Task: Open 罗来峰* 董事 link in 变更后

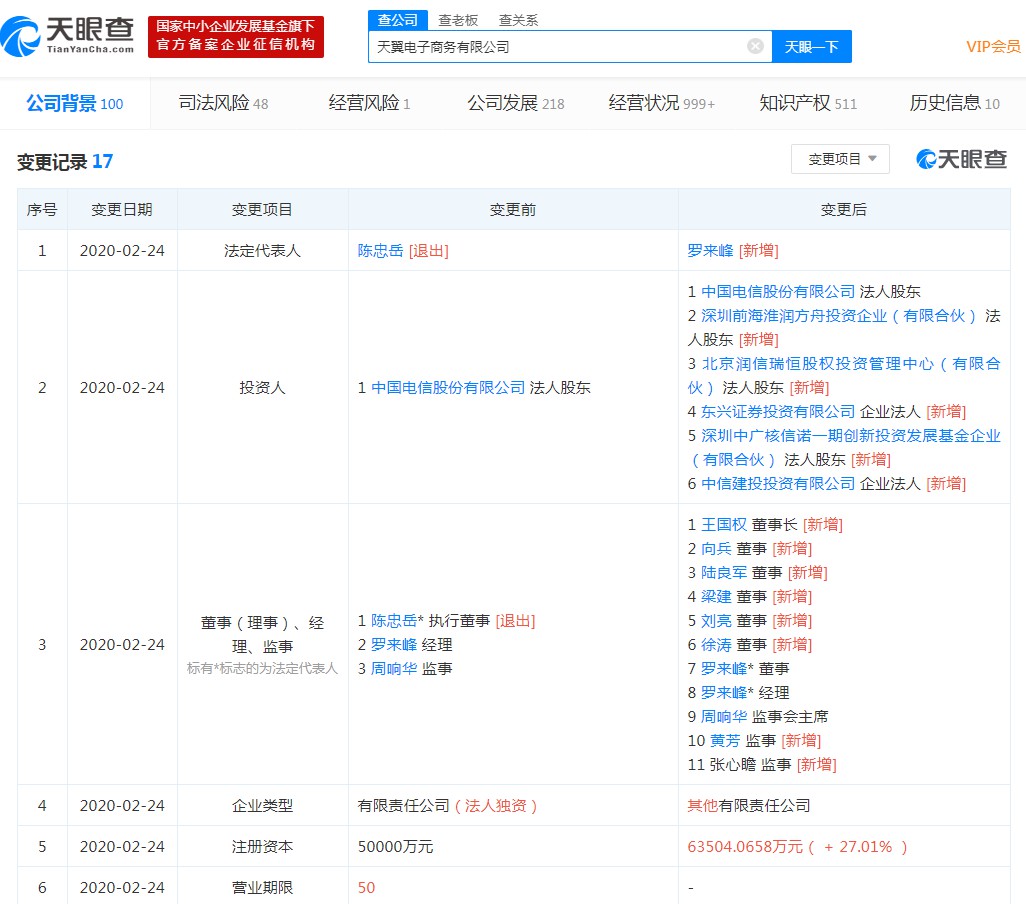Action: click(724, 669)
